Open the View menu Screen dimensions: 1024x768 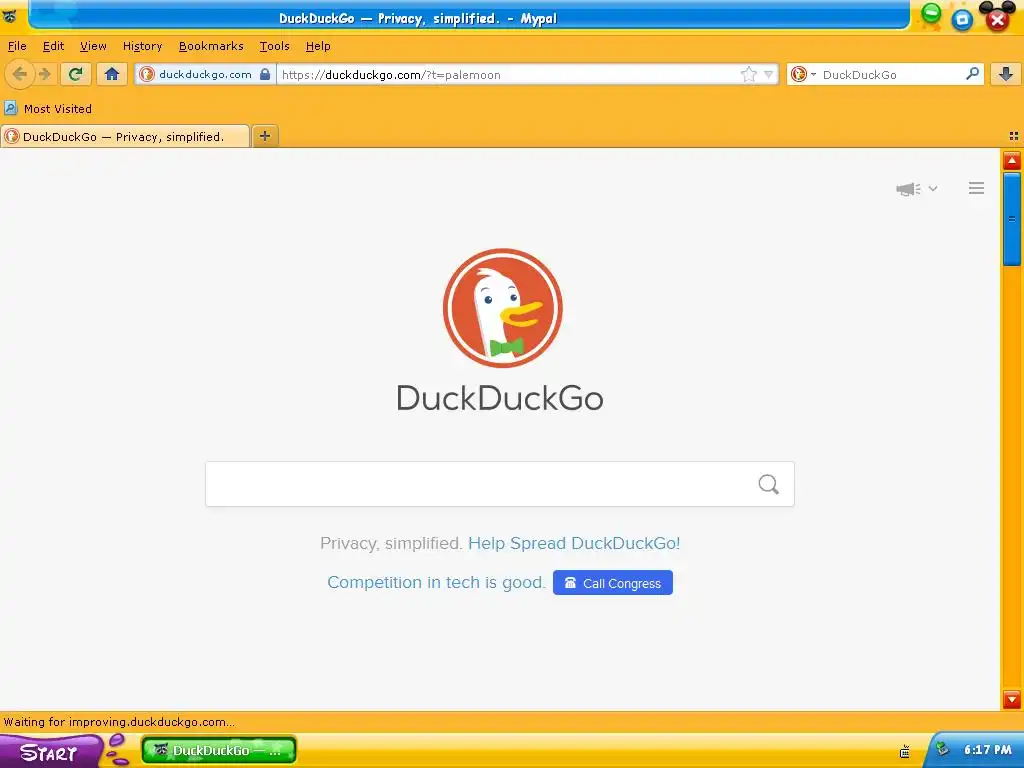pyautogui.click(x=93, y=46)
